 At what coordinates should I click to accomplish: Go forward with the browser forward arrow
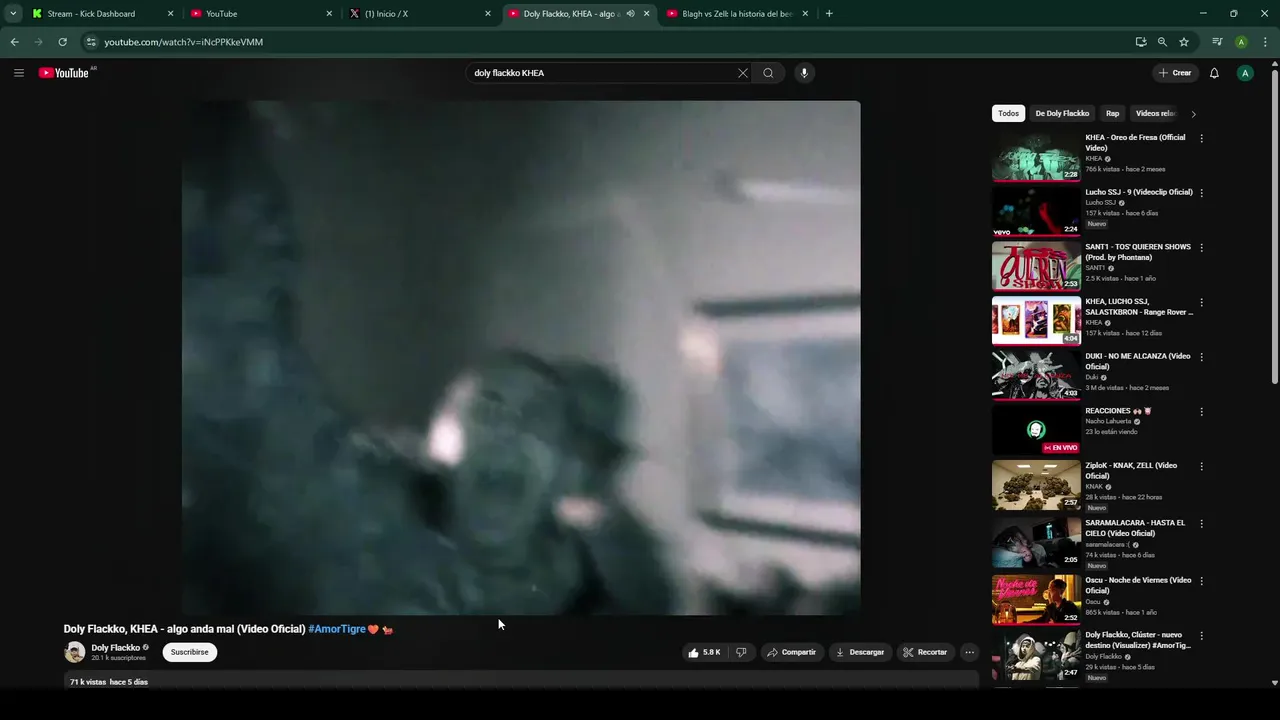coord(38,42)
